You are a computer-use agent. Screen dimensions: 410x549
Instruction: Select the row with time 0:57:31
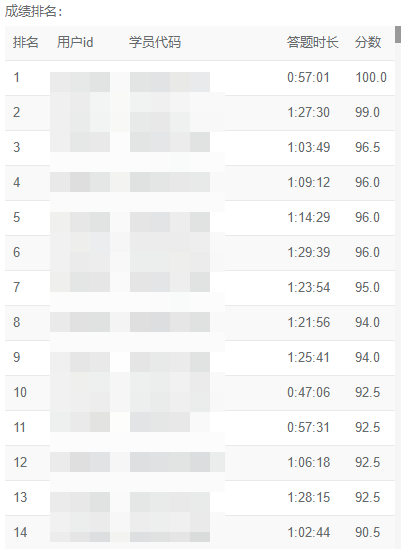[x=200, y=428]
